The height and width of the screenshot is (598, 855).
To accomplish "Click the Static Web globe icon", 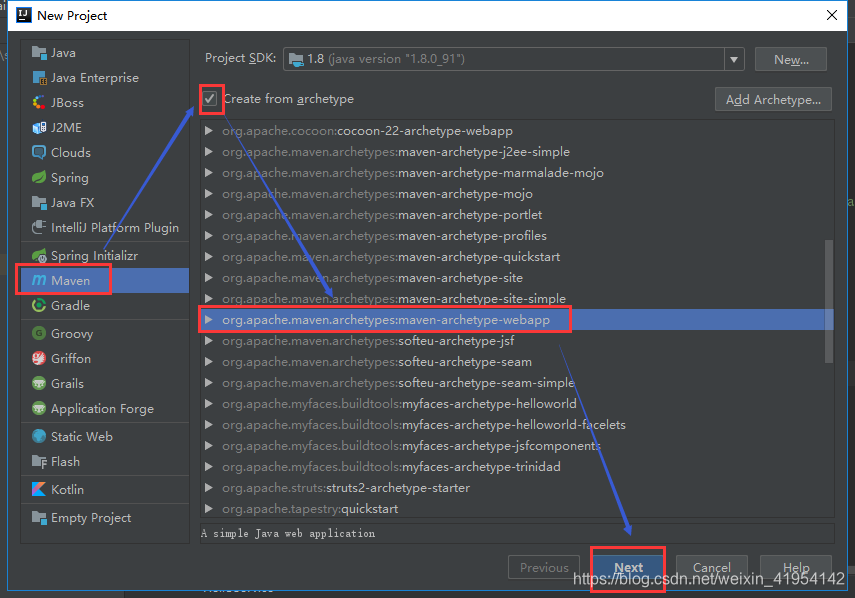I will [39, 436].
